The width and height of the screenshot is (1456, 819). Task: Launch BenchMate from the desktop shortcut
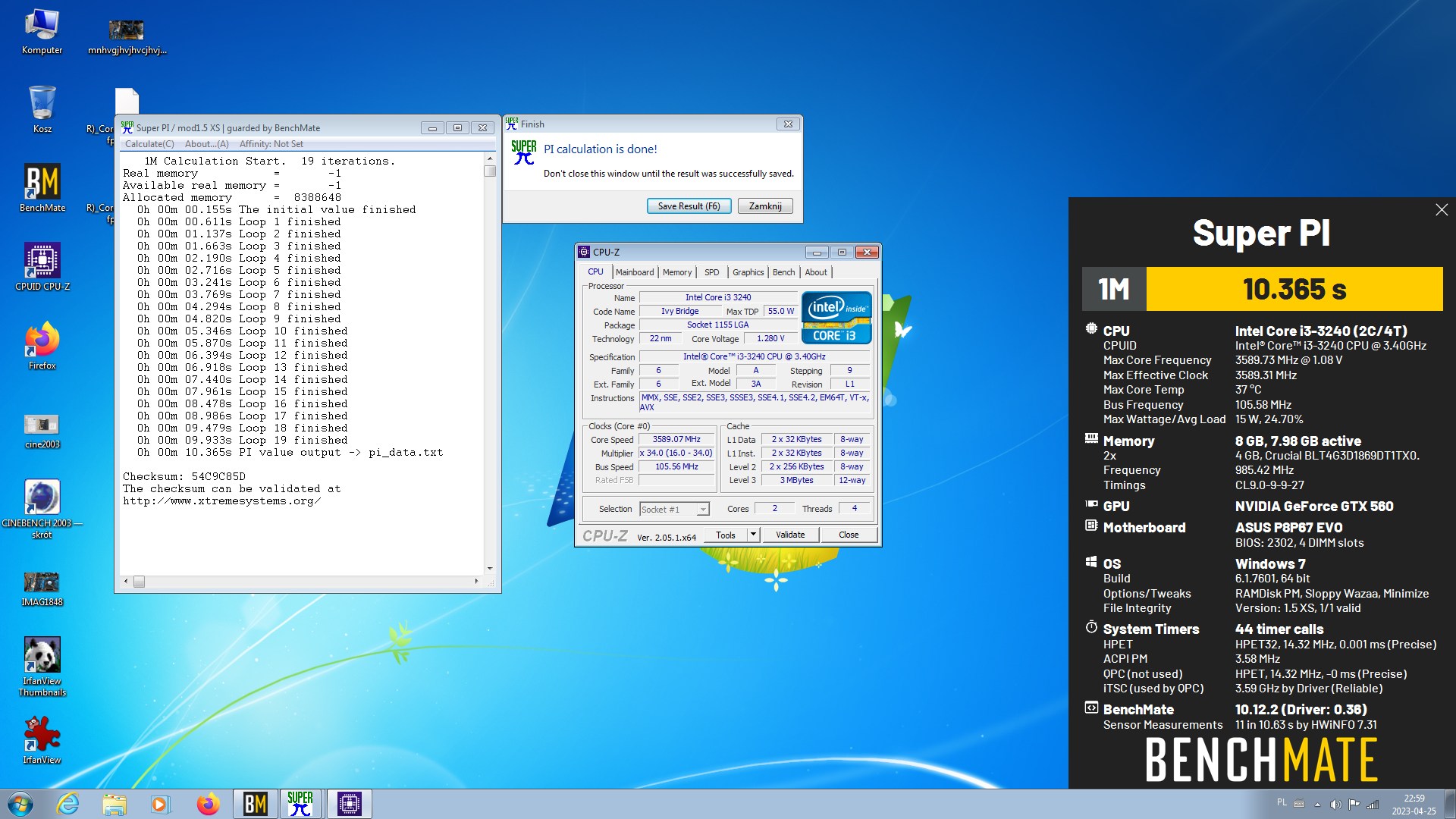42,188
